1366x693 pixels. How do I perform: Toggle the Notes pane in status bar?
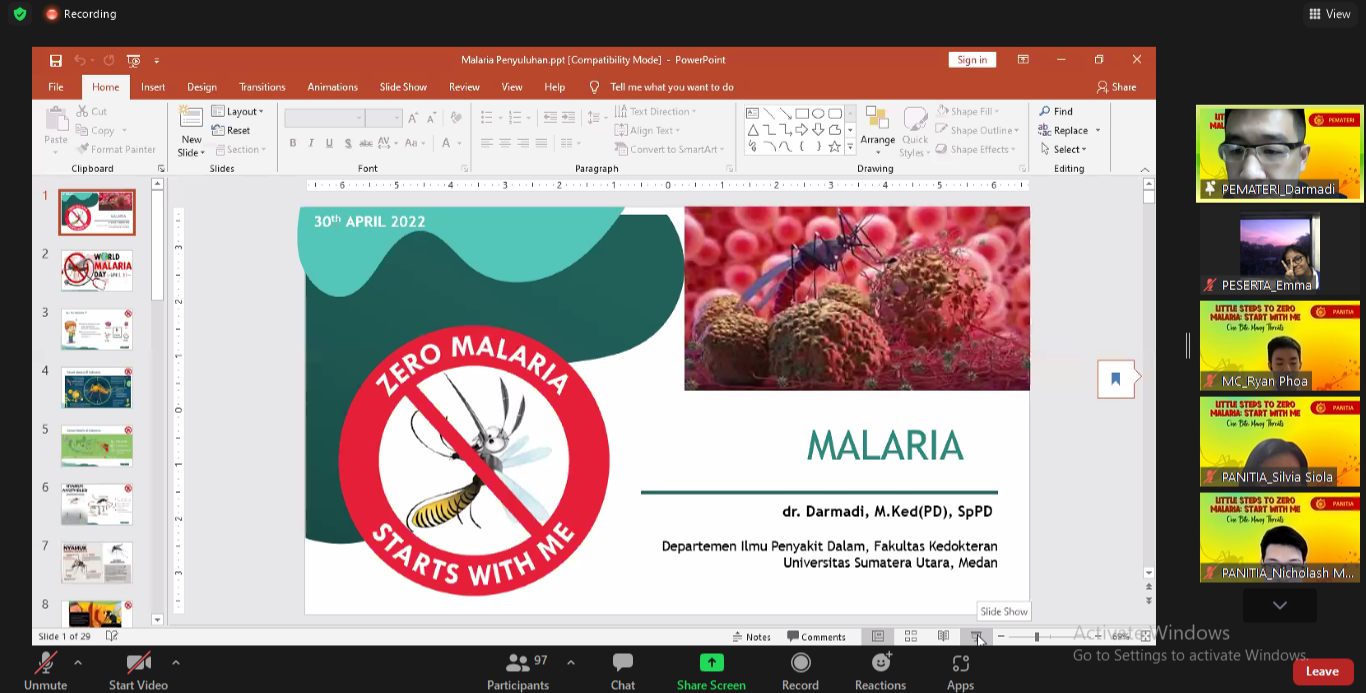pos(752,637)
